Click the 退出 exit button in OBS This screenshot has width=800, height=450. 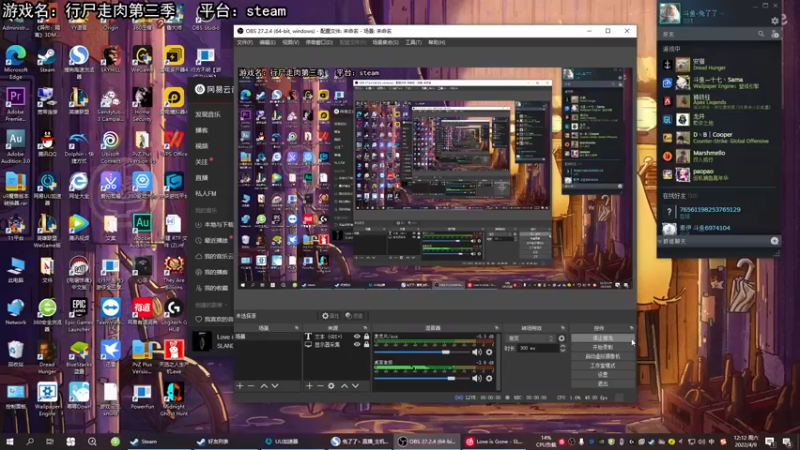click(x=603, y=384)
